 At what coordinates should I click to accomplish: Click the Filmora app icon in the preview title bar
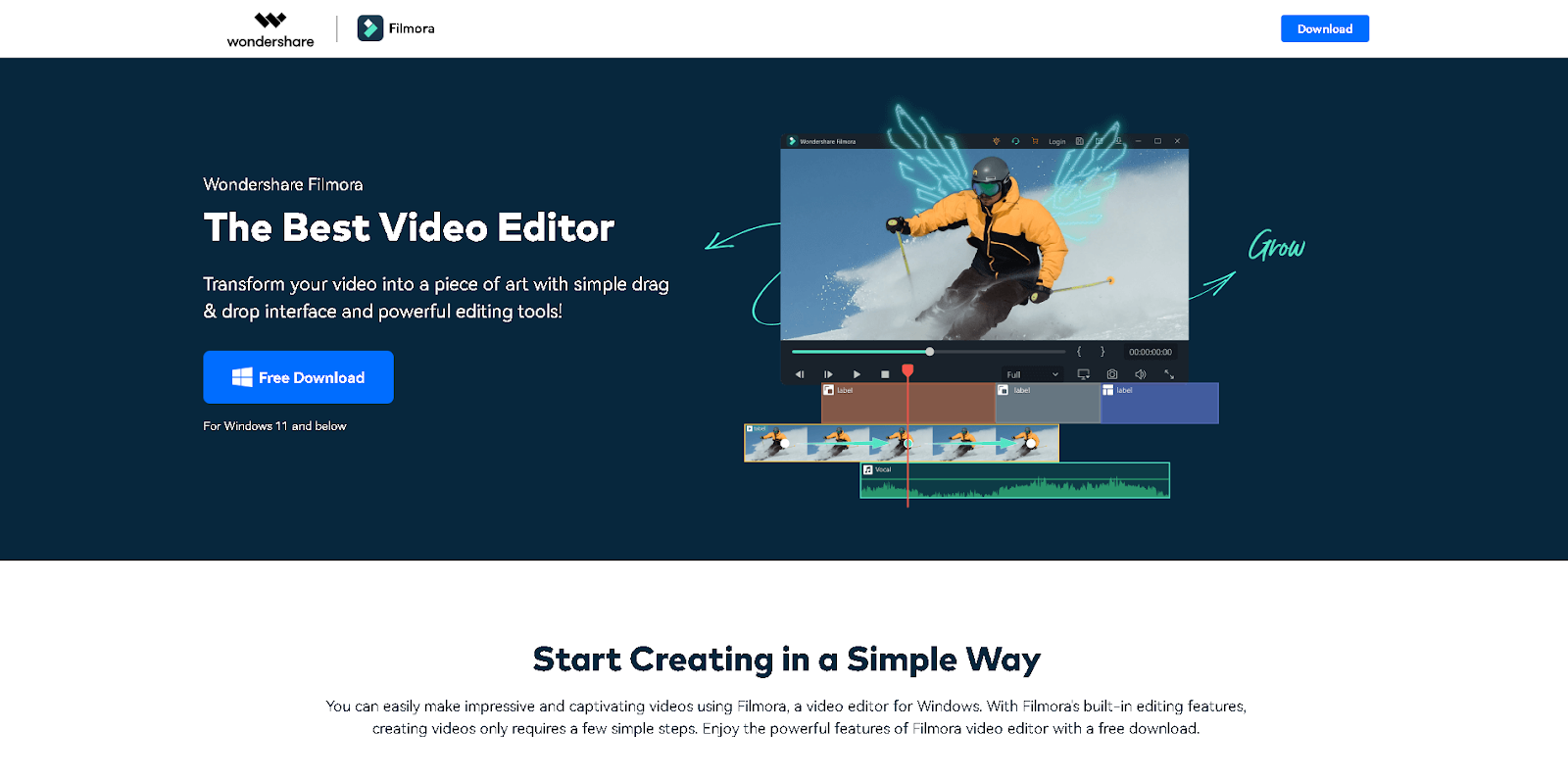tap(792, 141)
